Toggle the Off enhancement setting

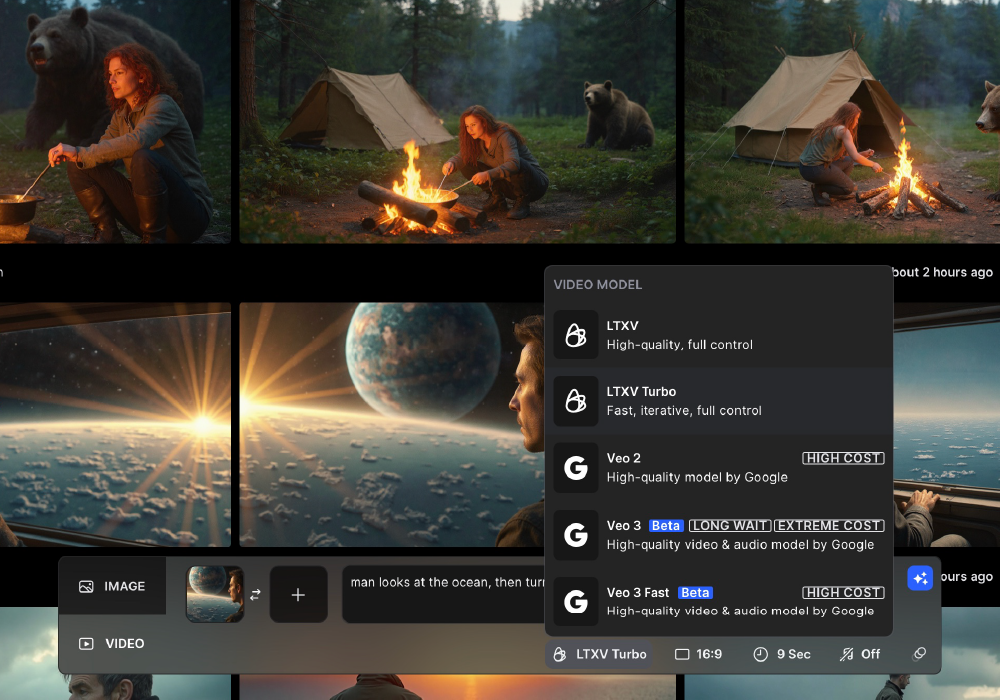point(860,654)
